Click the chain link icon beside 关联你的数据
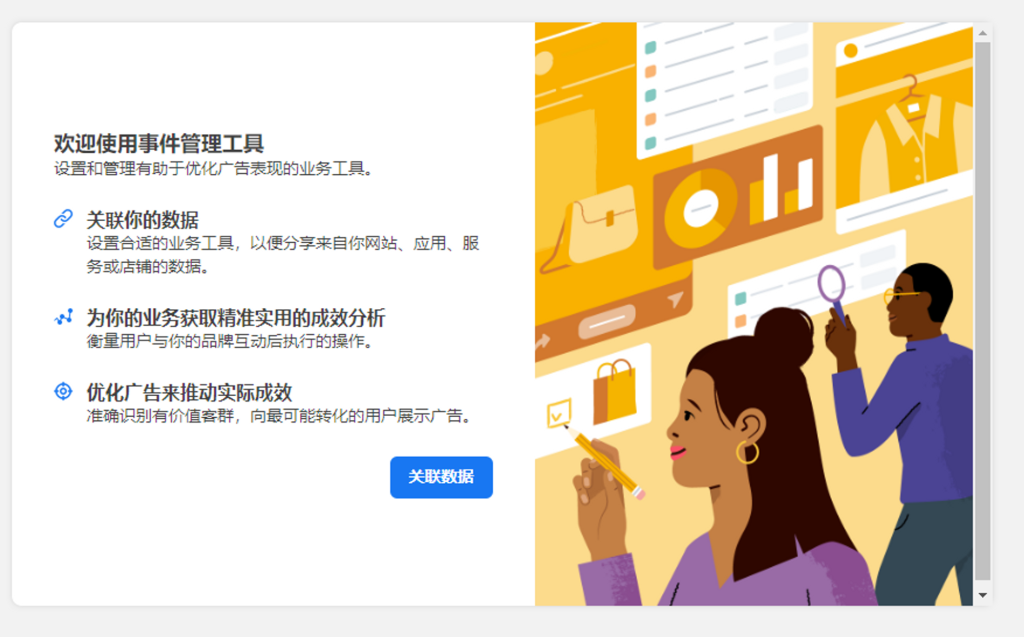Screen dimensions: 1024x637 (x=63, y=219)
